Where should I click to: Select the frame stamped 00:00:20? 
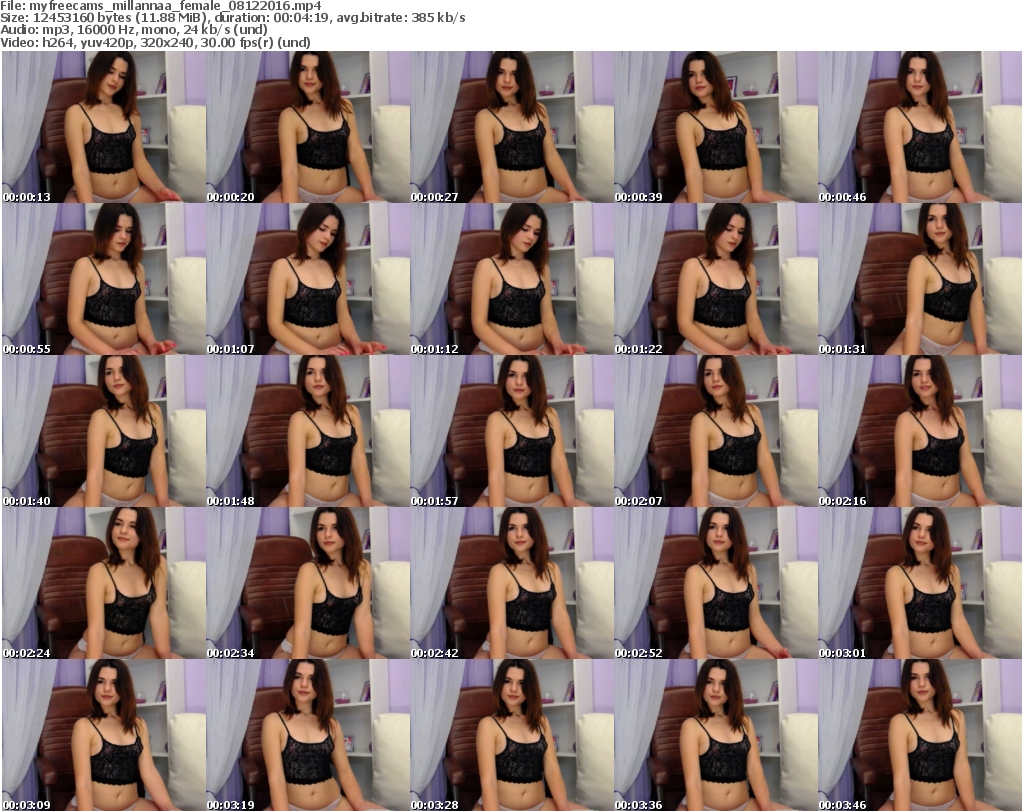(x=308, y=127)
